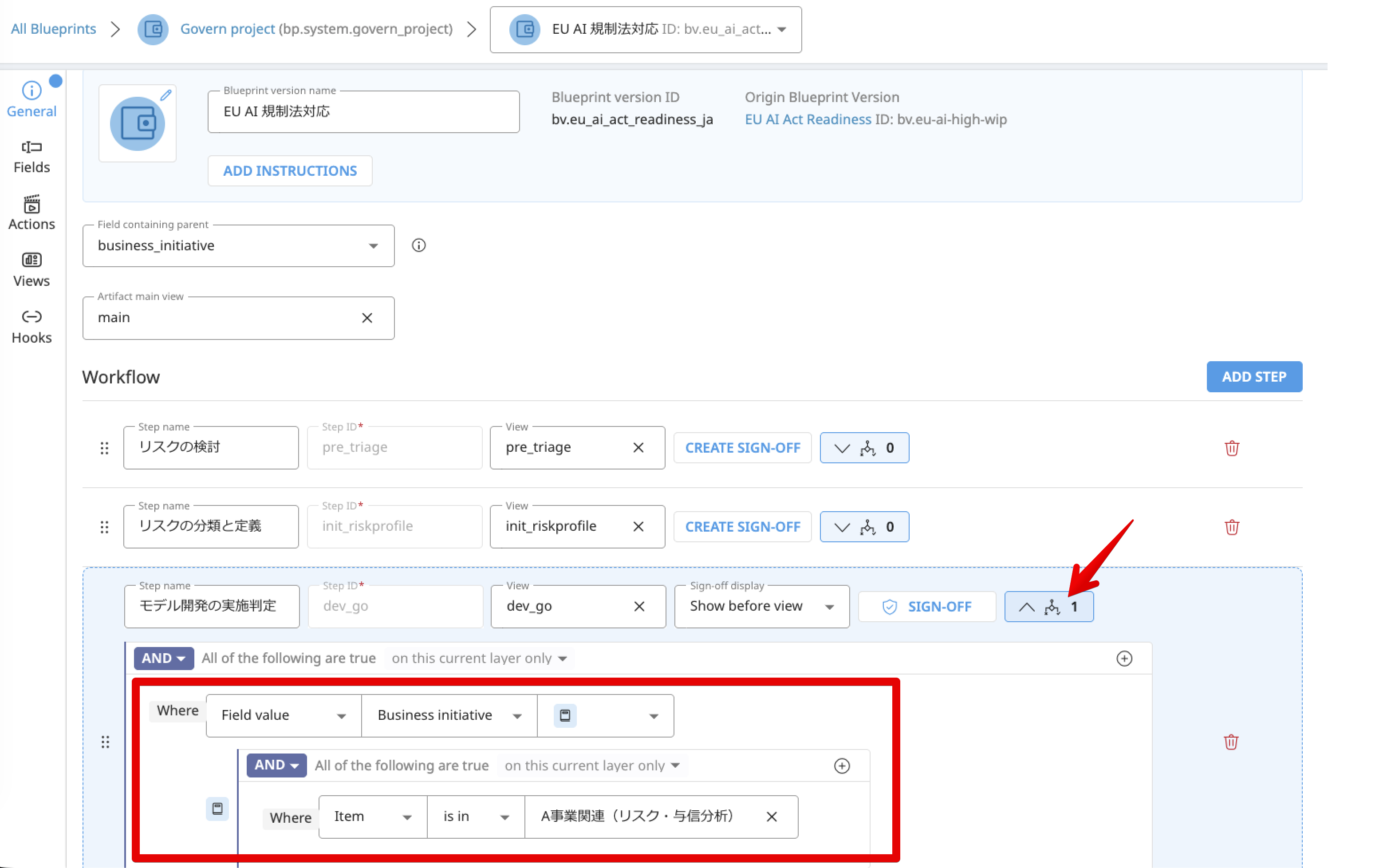Open Field containing parent dropdown

coord(238,246)
